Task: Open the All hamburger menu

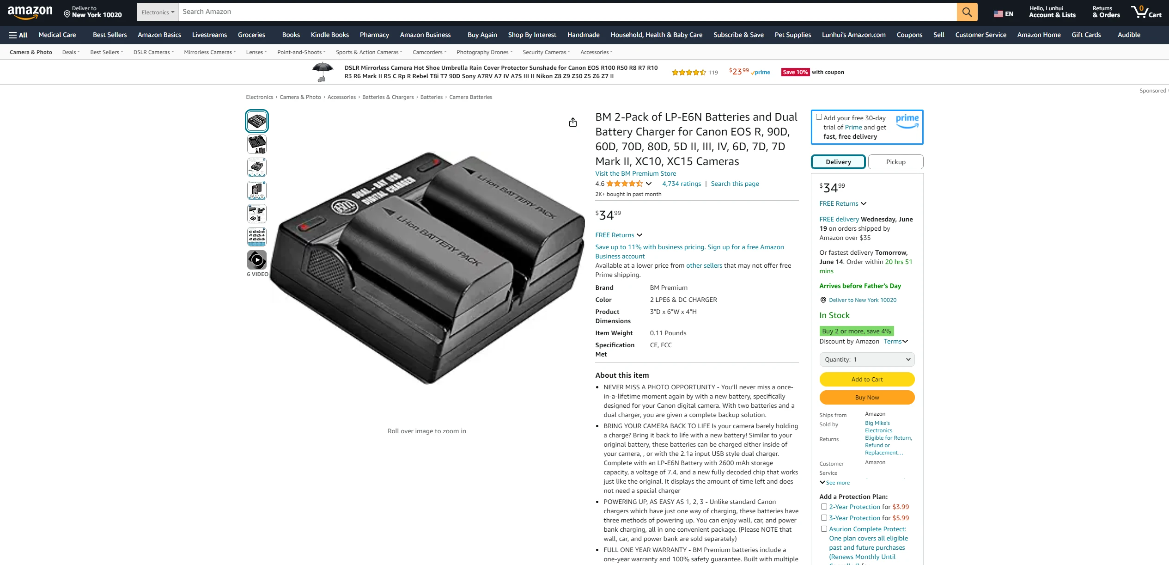Action: point(18,35)
